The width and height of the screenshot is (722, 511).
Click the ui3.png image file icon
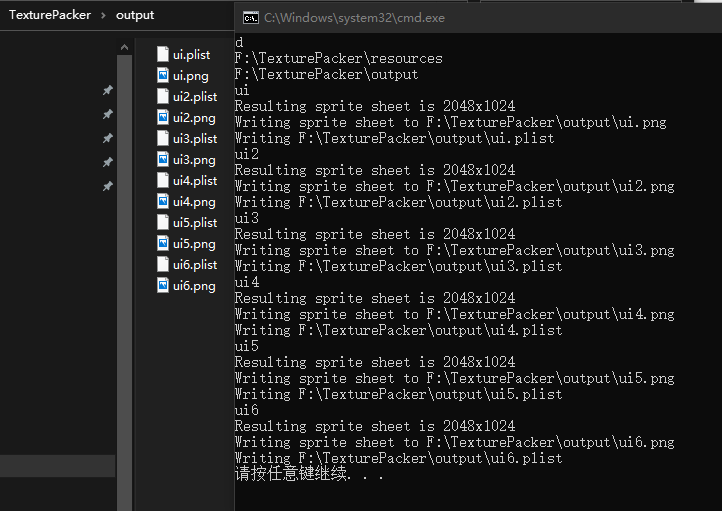(163, 159)
